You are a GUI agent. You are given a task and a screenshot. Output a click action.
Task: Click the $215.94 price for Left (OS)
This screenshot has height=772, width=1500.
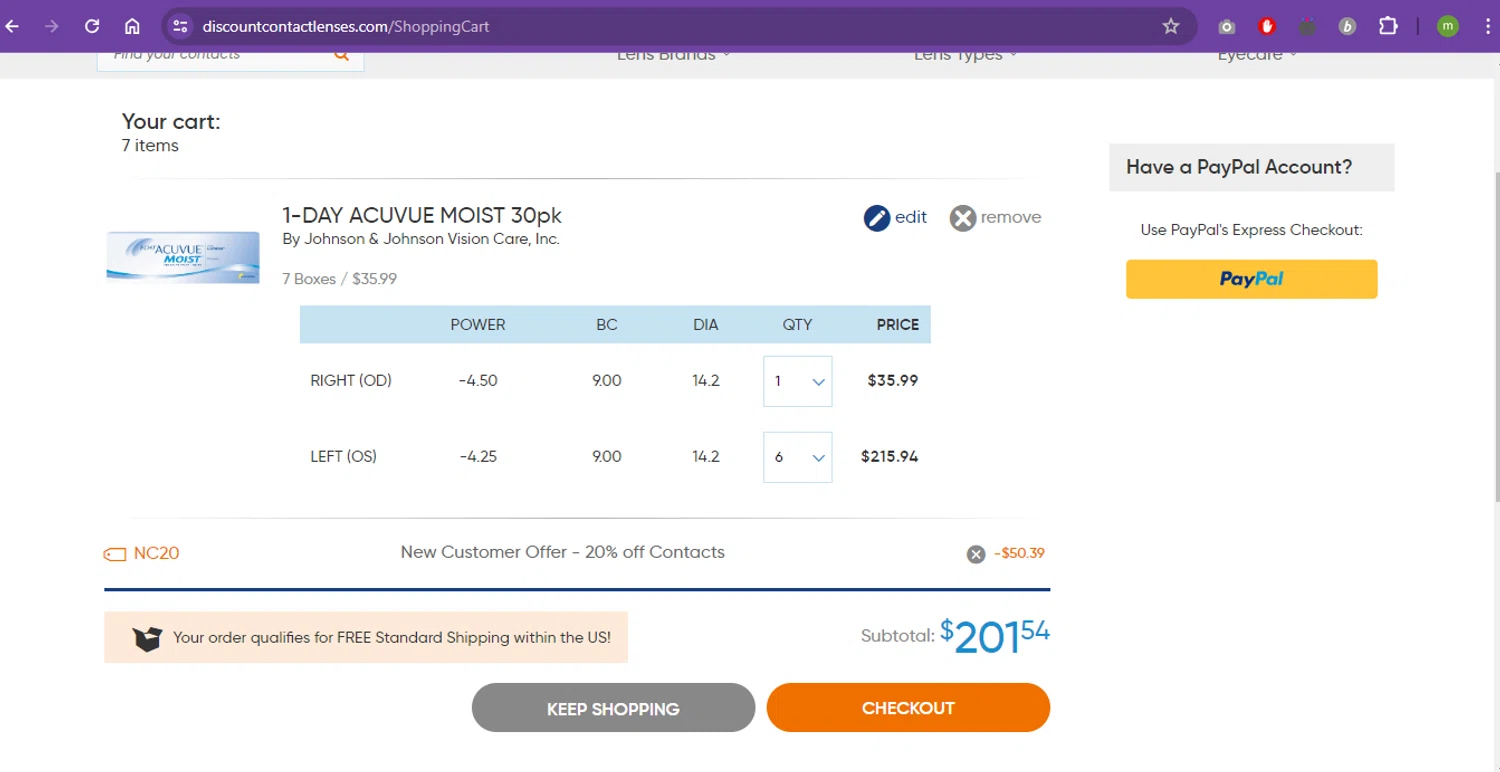pos(889,457)
